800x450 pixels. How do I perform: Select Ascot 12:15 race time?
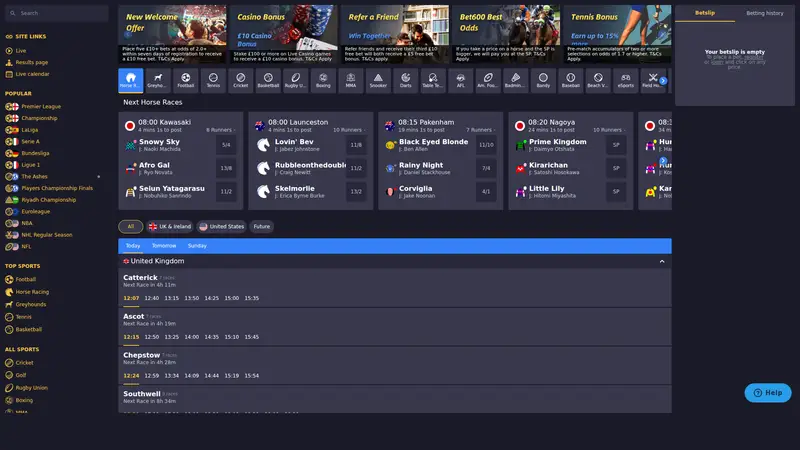pos(131,337)
